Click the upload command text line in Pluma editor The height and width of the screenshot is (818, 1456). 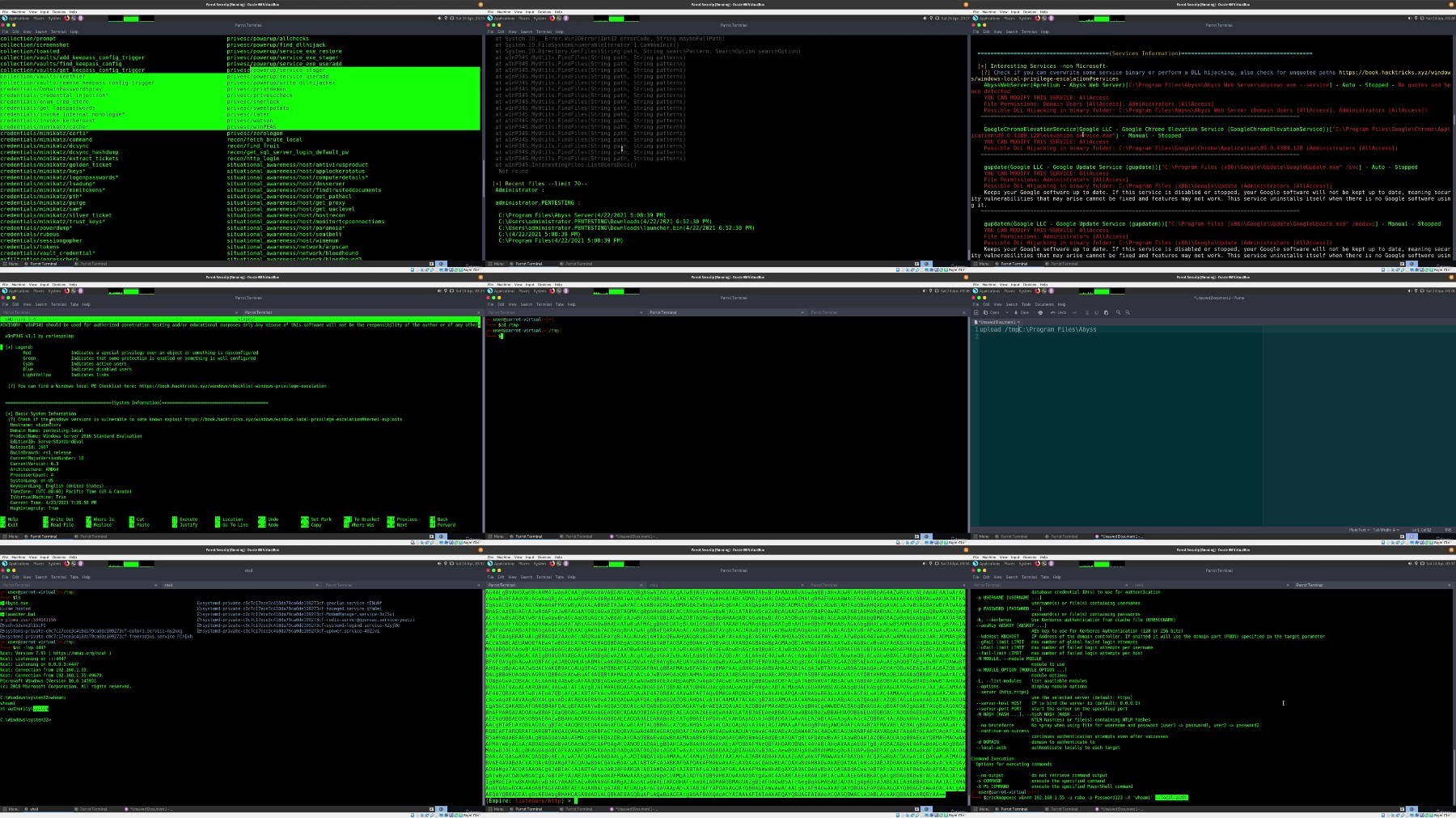click(x=1037, y=329)
